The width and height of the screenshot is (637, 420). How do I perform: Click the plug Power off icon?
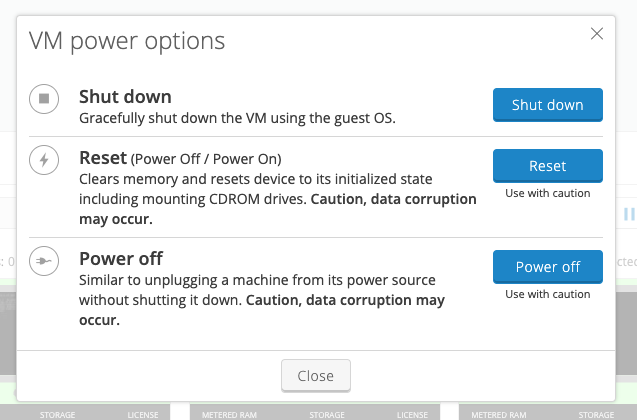(x=44, y=260)
